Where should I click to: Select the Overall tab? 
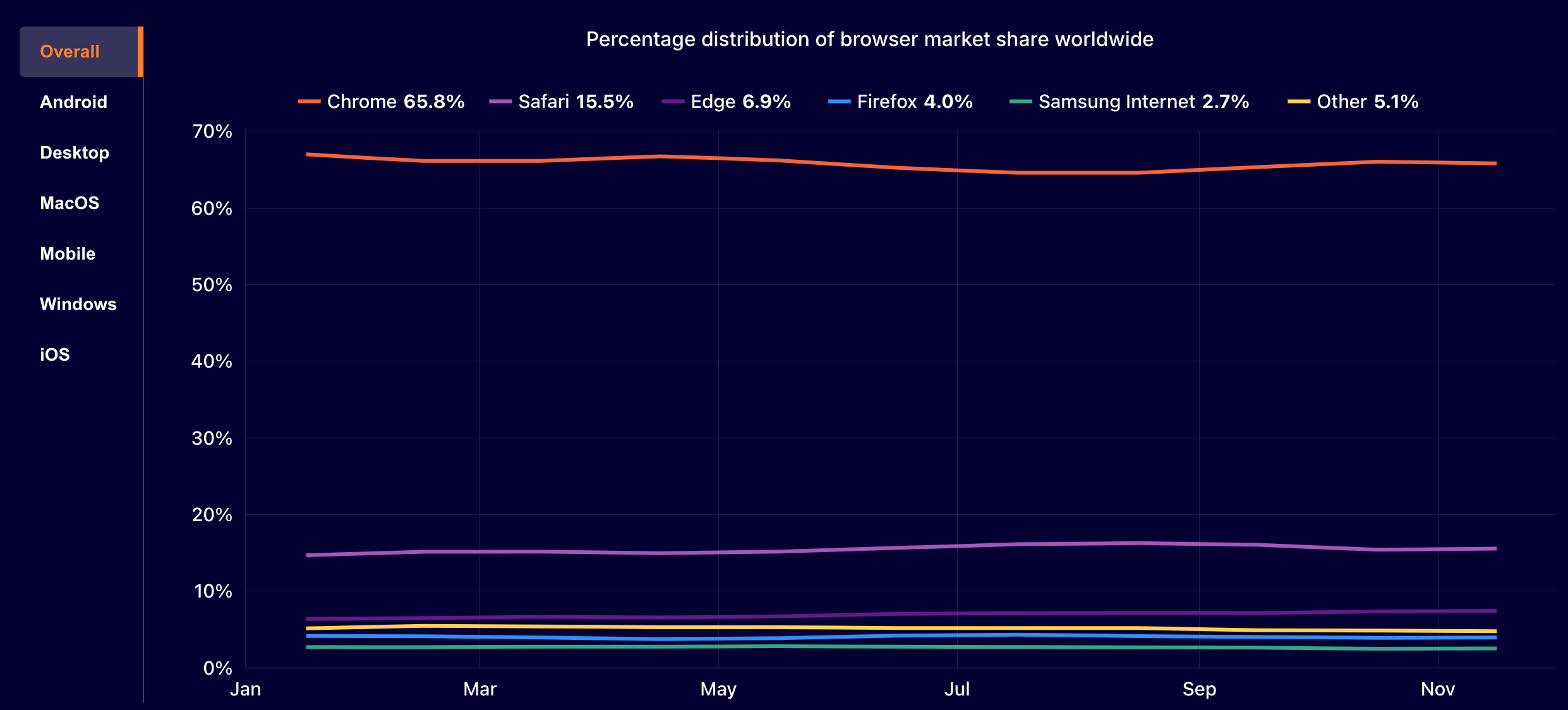point(69,52)
